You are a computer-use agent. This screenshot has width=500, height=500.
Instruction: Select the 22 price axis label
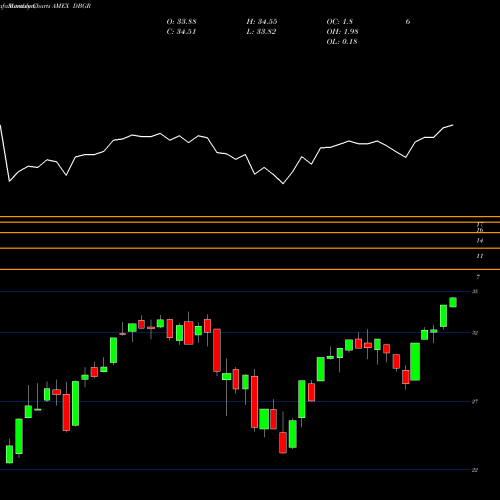(475, 470)
